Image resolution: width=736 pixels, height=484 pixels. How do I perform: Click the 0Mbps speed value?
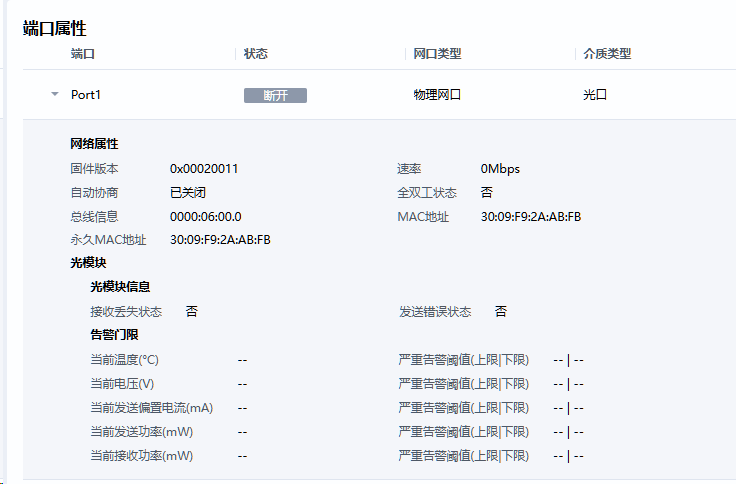(500, 168)
